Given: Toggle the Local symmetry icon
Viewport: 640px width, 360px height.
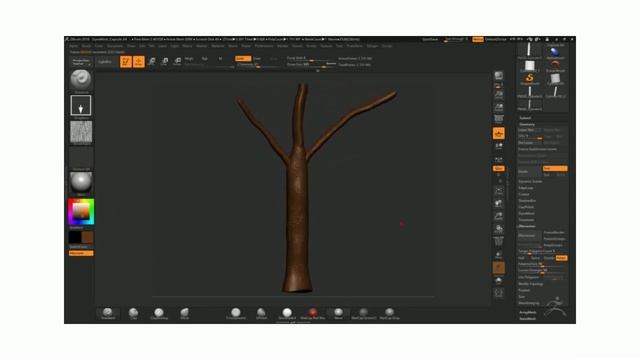Looking at the screenshot, I should (x=499, y=159).
